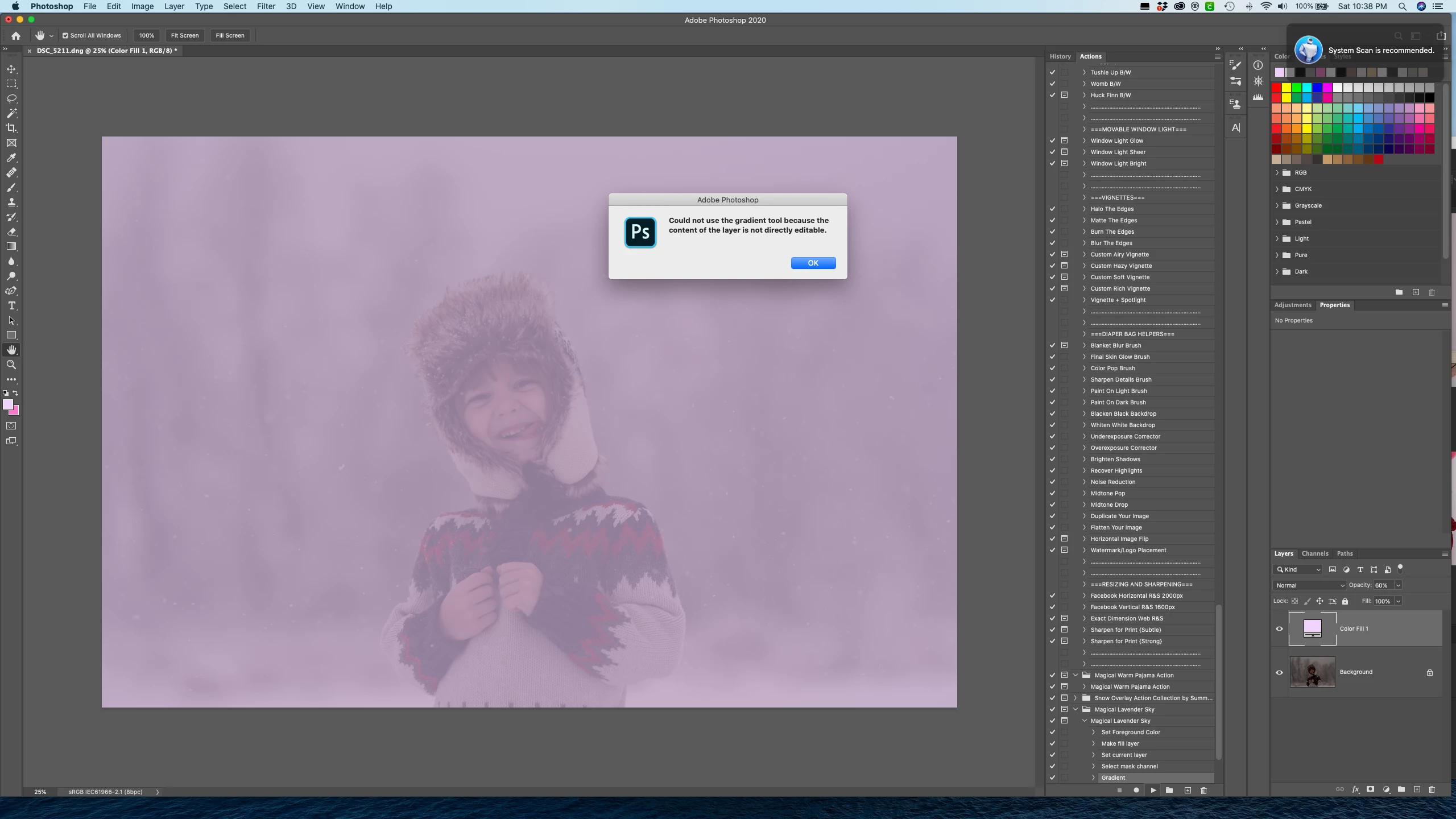Select the Lasso tool
This screenshot has height=819, width=1456.
(x=11, y=98)
